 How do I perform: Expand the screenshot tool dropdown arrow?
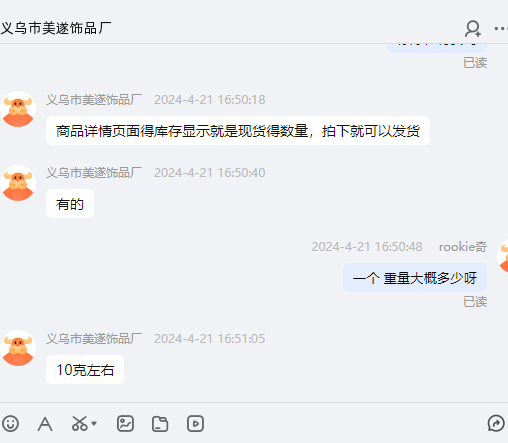[94, 424]
